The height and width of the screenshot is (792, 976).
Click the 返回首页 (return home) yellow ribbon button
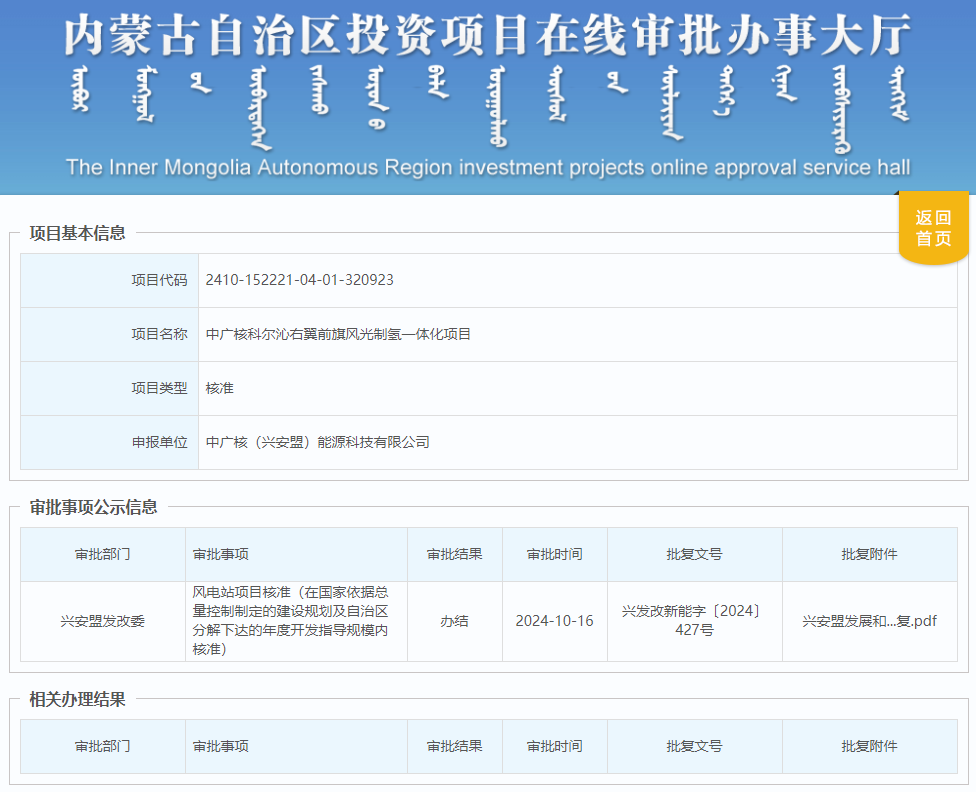pos(932,227)
